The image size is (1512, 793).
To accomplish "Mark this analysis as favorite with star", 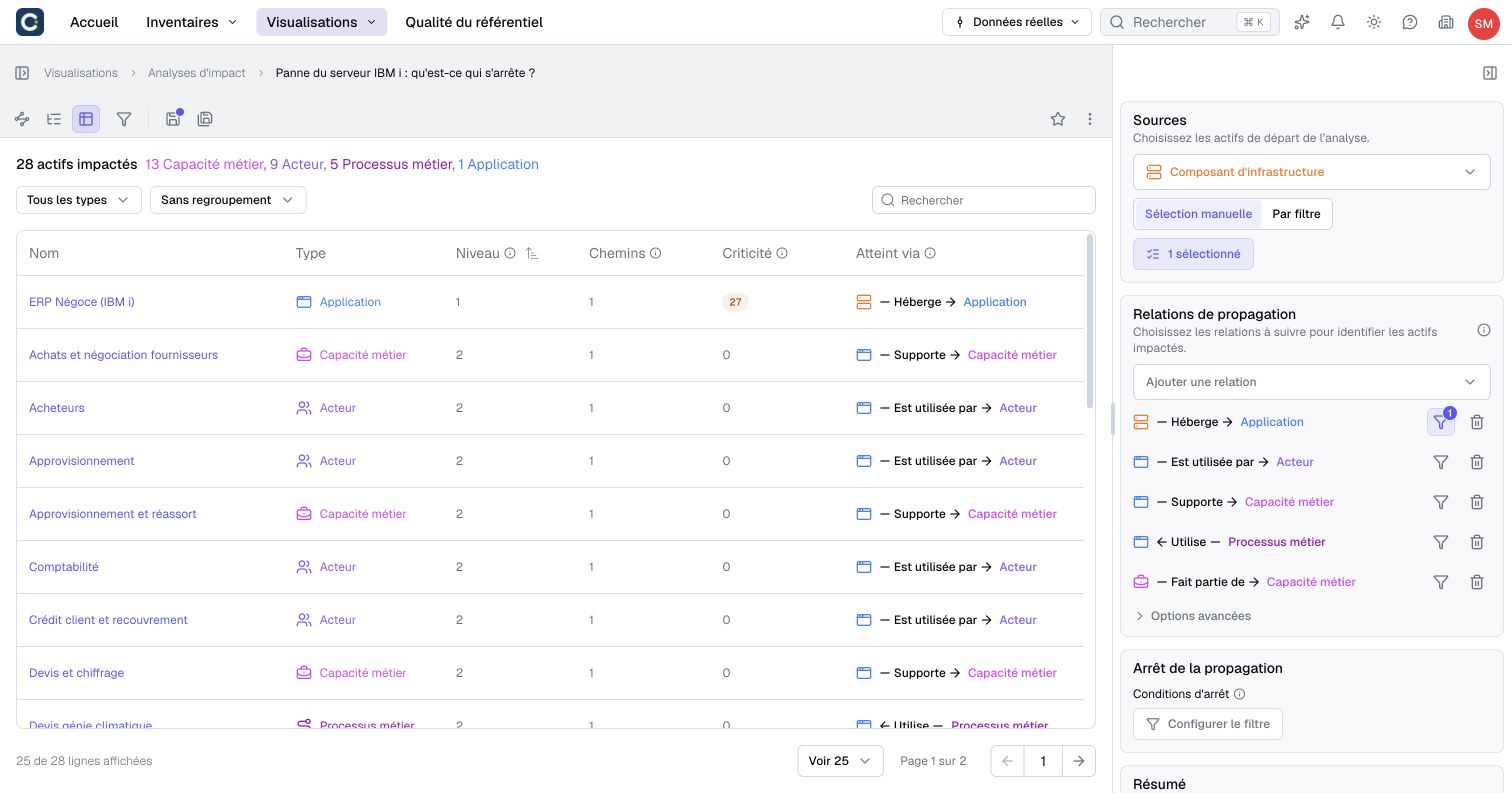I will [1058, 119].
